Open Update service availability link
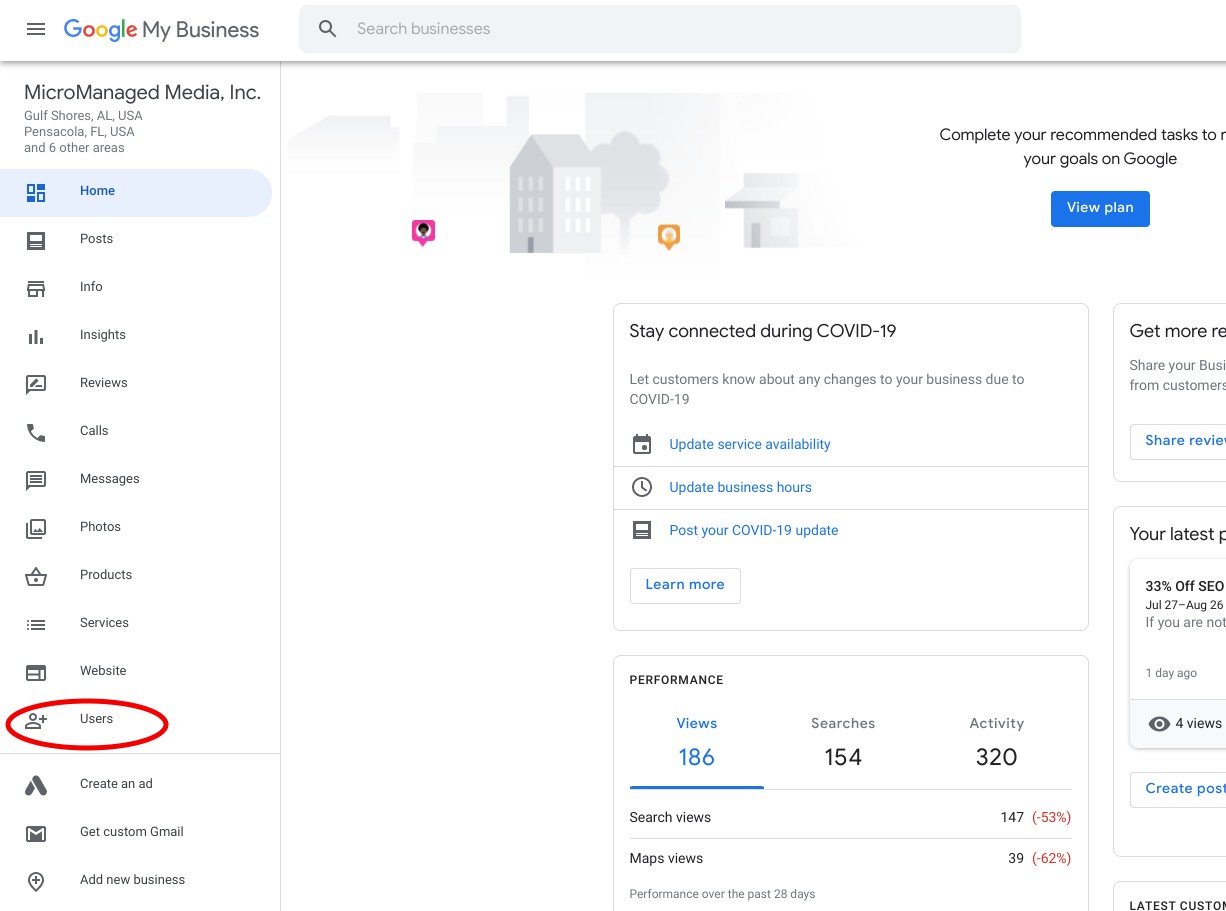 pyautogui.click(x=750, y=445)
